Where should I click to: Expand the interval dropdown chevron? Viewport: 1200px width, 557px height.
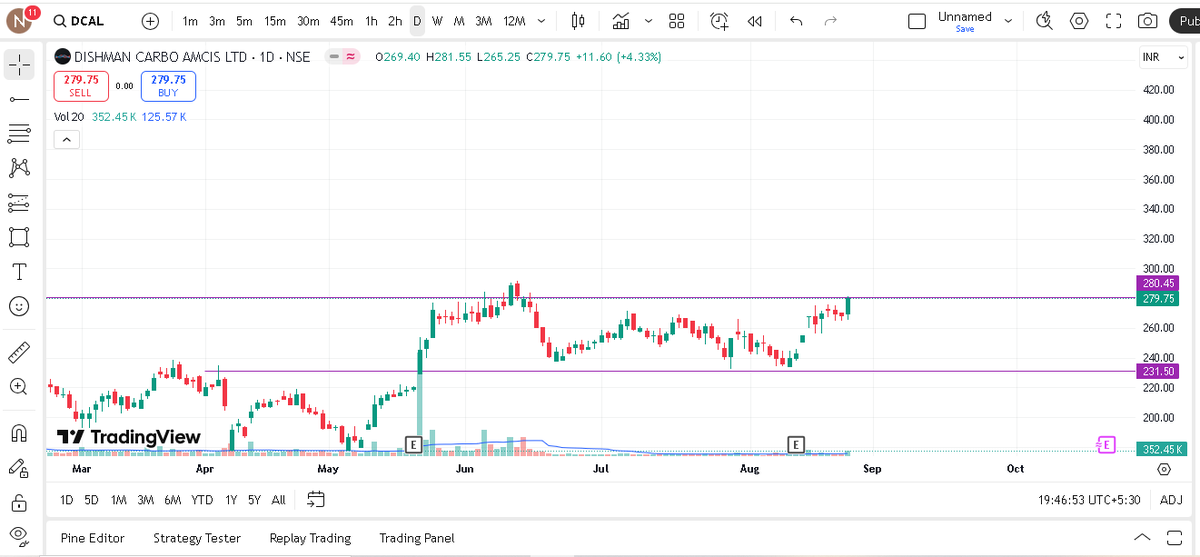[541, 21]
